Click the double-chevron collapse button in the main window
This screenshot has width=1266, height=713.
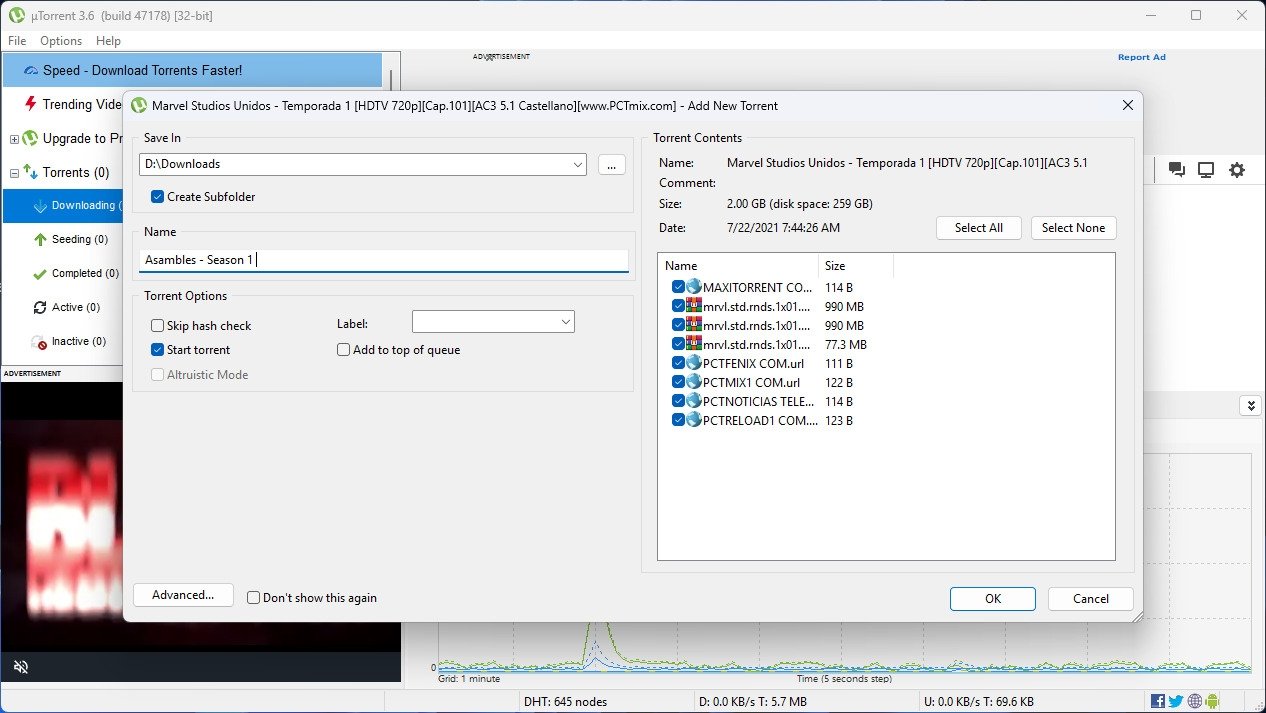(x=1249, y=405)
